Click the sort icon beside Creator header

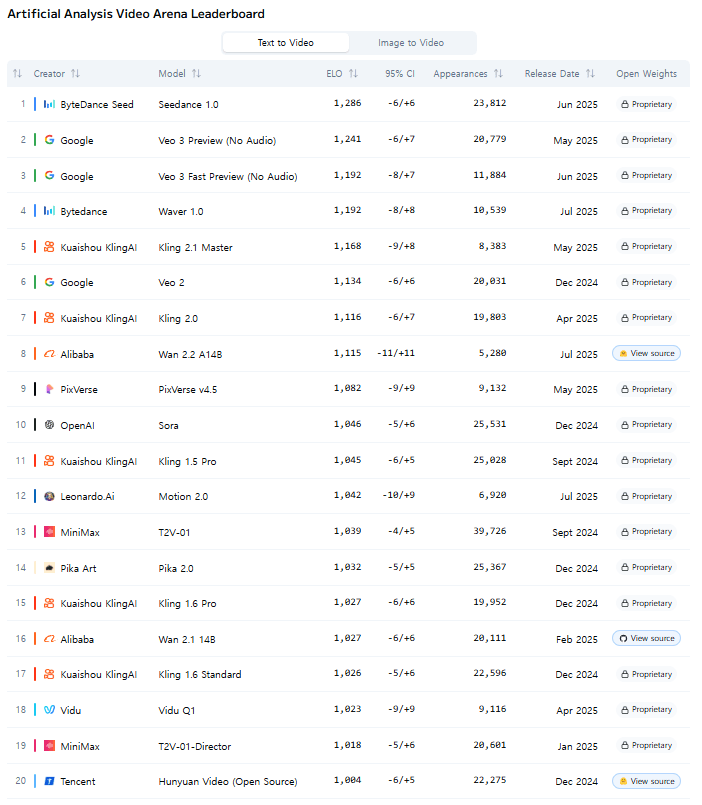pyautogui.click(x=76, y=74)
